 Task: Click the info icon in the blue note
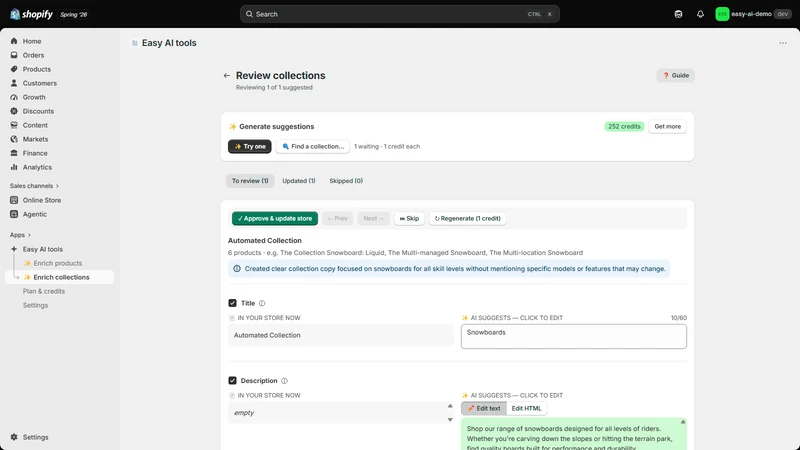[237, 269]
